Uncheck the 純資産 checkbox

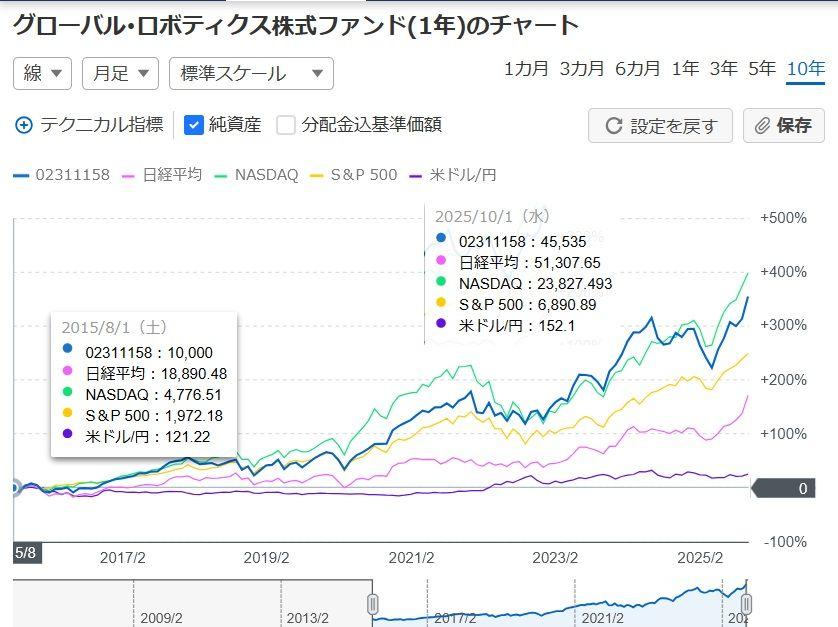click(194, 125)
